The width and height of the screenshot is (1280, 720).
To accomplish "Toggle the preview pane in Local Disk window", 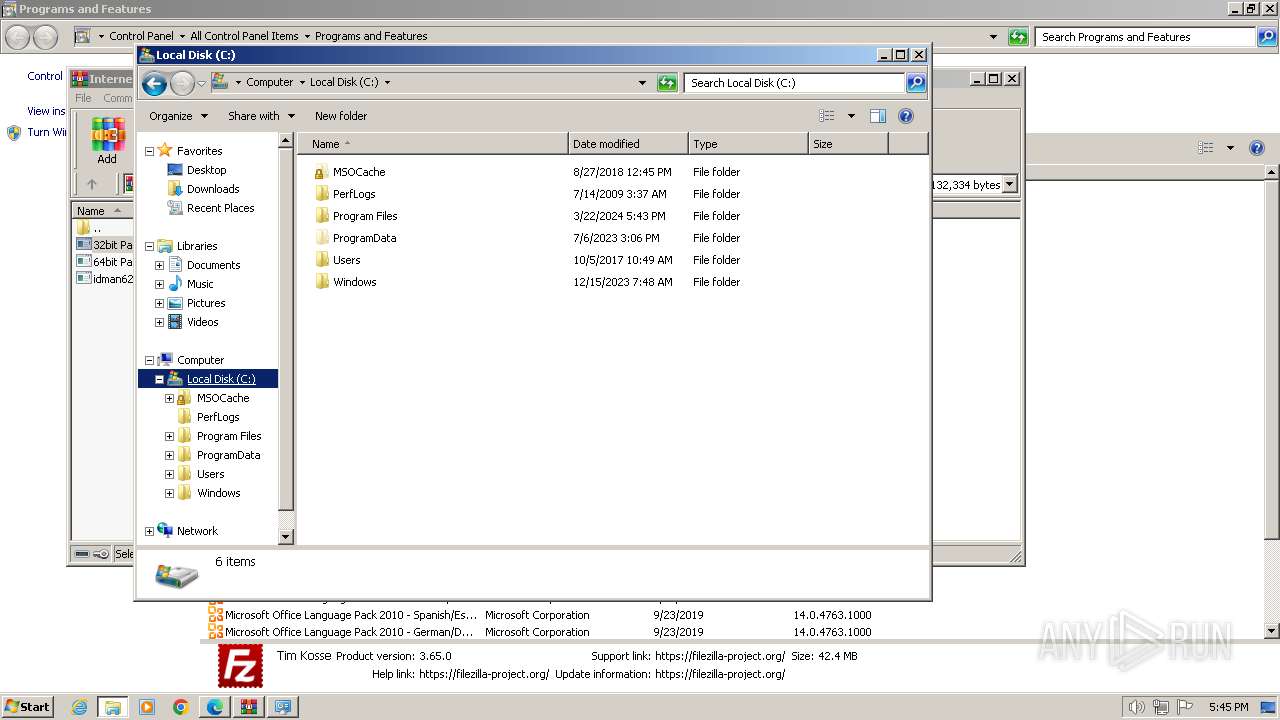I will coord(878,116).
